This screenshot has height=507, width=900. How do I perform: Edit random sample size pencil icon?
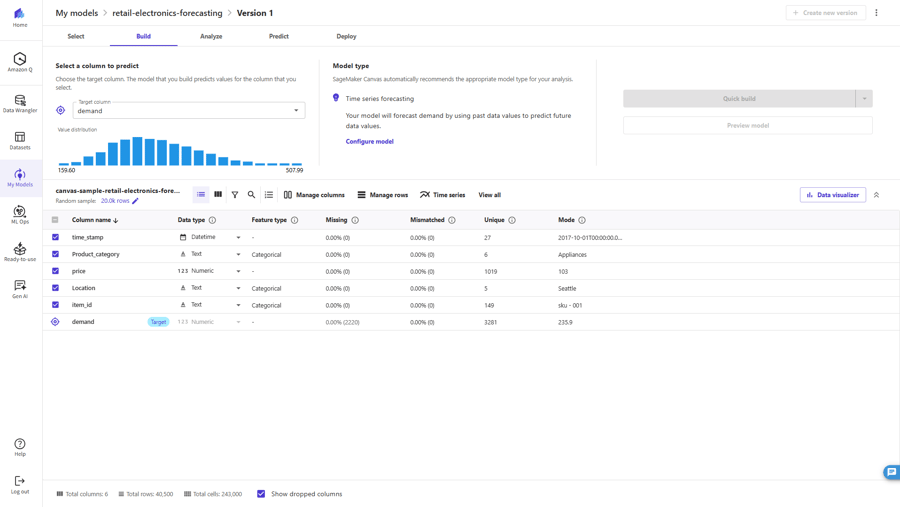(x=136, y=201)
